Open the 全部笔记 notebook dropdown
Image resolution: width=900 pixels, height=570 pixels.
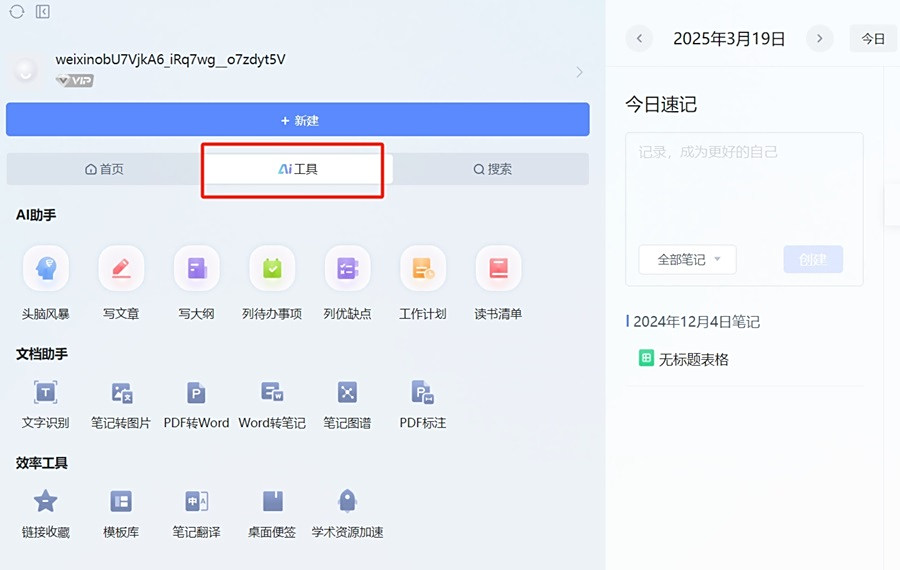tap(687, 259)
